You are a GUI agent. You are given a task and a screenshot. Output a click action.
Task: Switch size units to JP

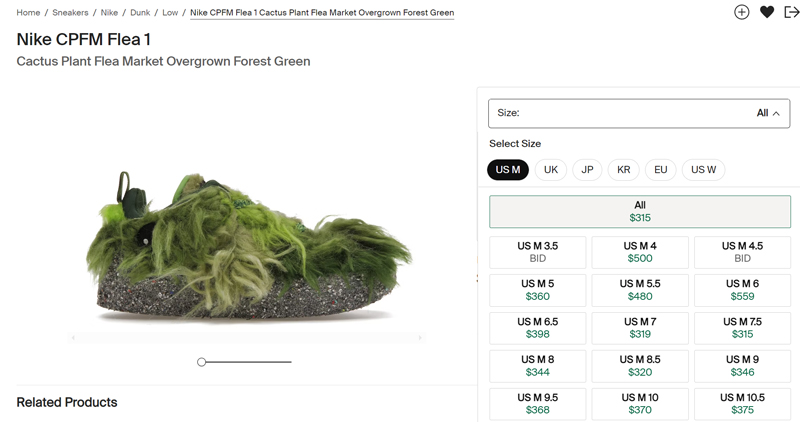587,170
